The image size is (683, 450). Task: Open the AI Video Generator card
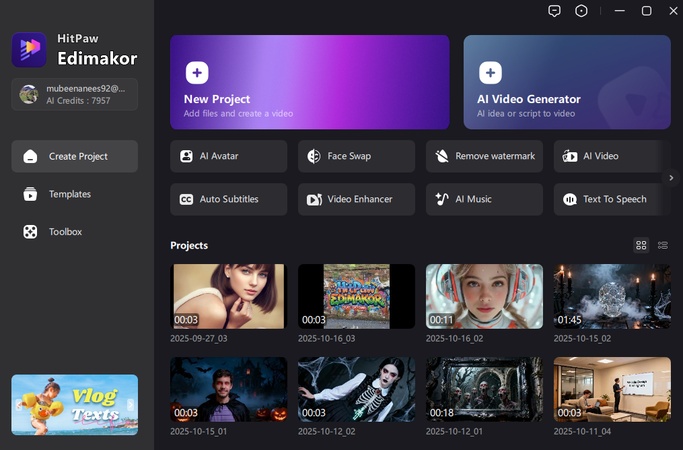pyautogui.click(x=567, y=82)
